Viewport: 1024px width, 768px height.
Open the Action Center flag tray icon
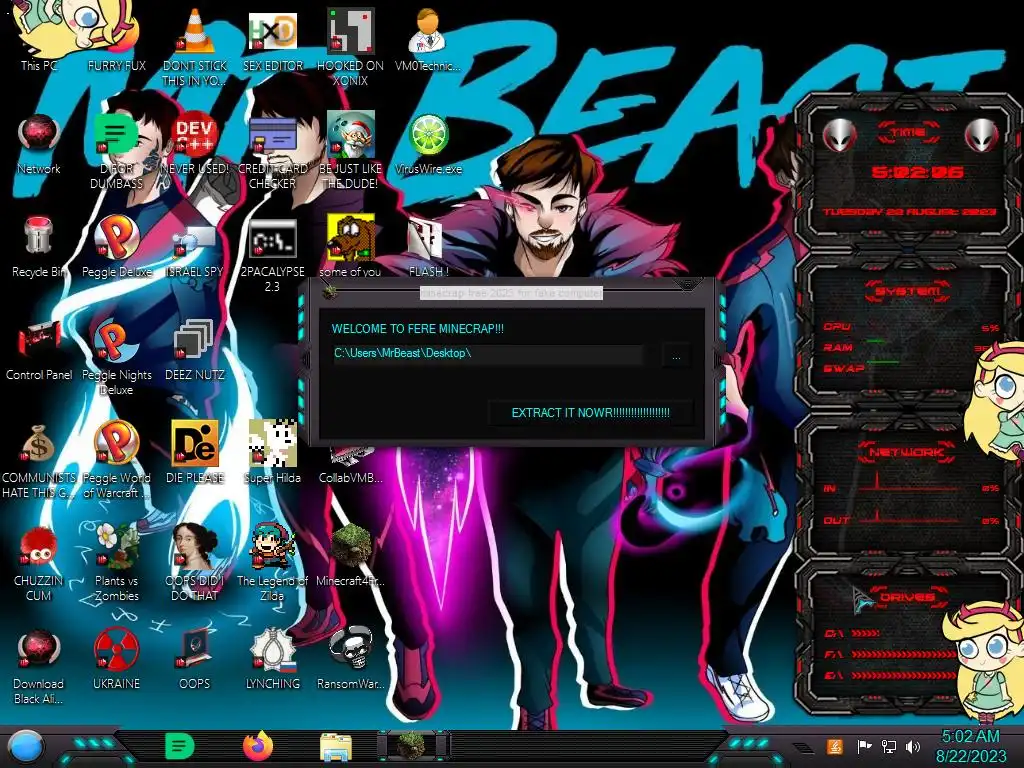[864, 746]
